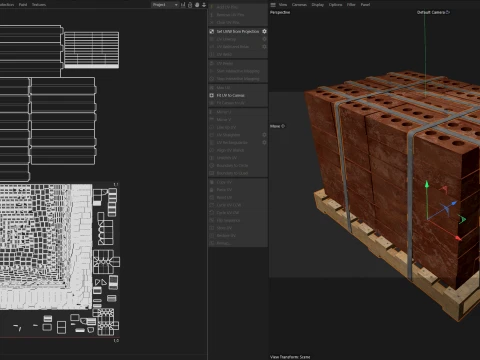Click the lock icon in UV editor toolbar
480x360 pixels.
pyautogui.click(x=190, y=5)
